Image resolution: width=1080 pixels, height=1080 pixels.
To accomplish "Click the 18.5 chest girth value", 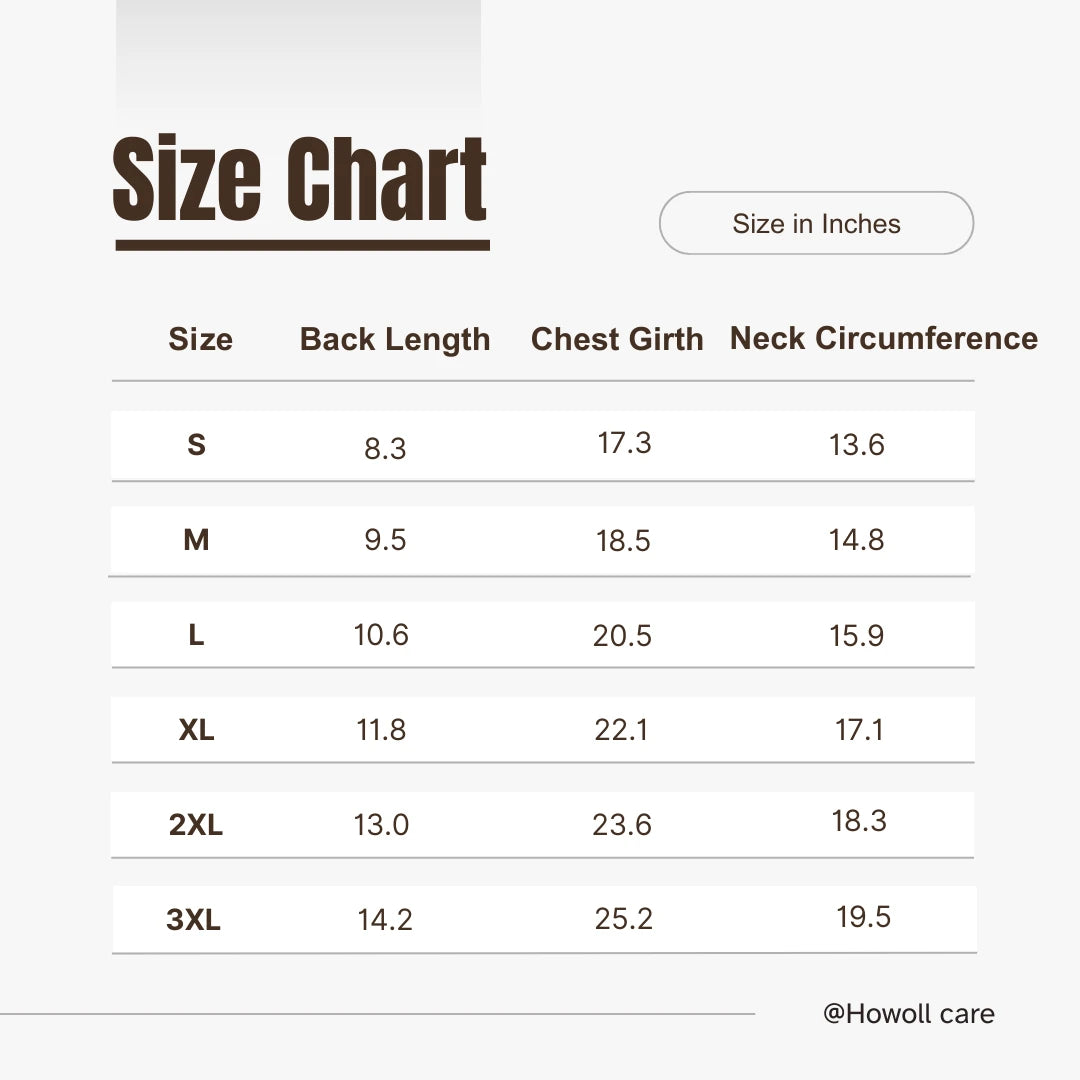I will pos(623,541).
